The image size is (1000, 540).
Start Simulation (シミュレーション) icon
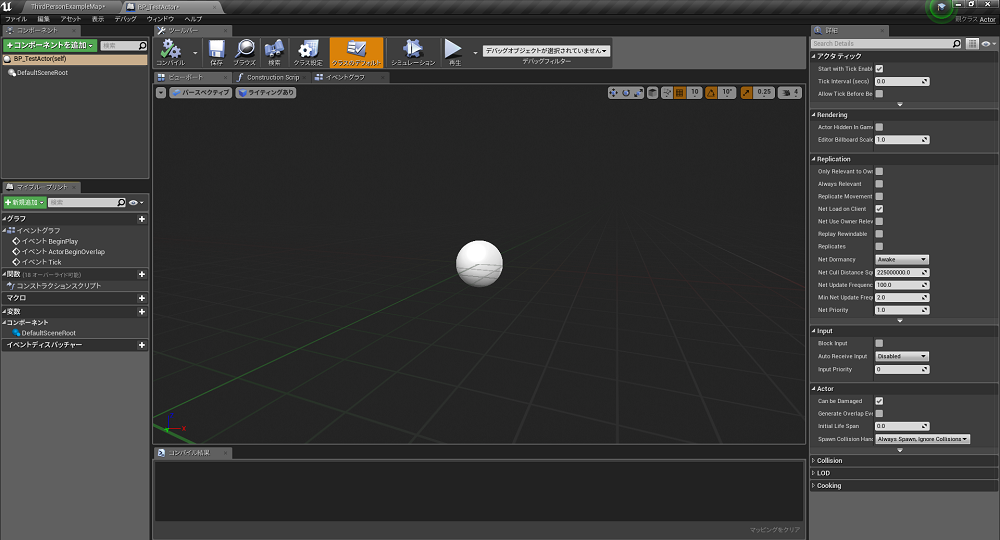[x=413, y=52]
